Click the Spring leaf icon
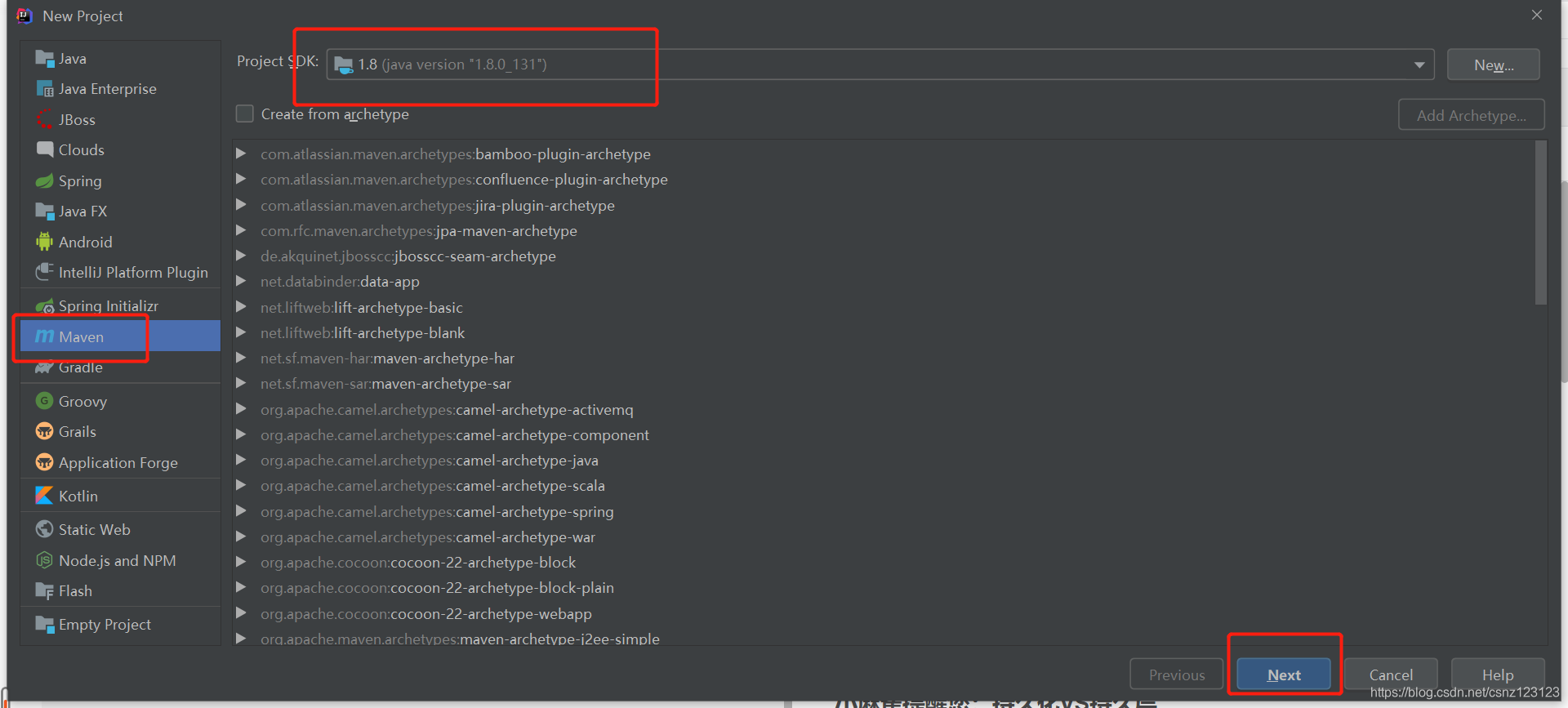The height and width of the screenshot is (708, 1568). coord(44,181)
